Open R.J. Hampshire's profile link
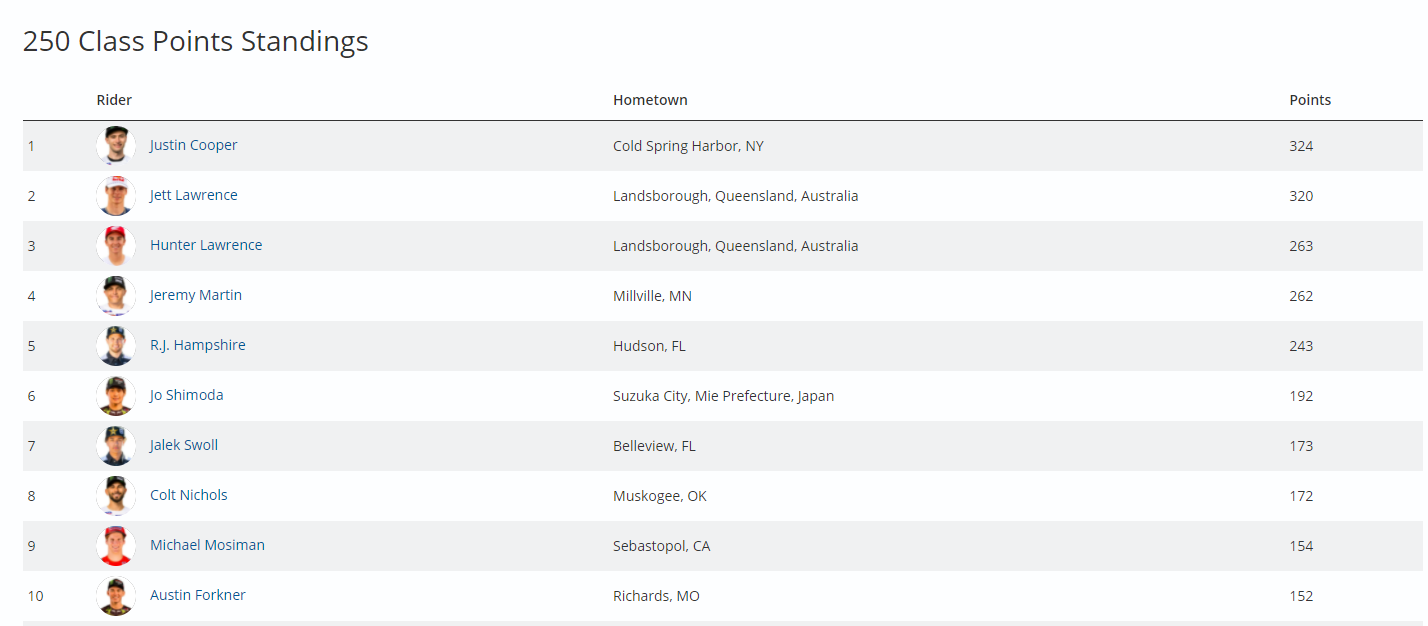This screenshot has height=626, width=1428. [x=197, y=345]
